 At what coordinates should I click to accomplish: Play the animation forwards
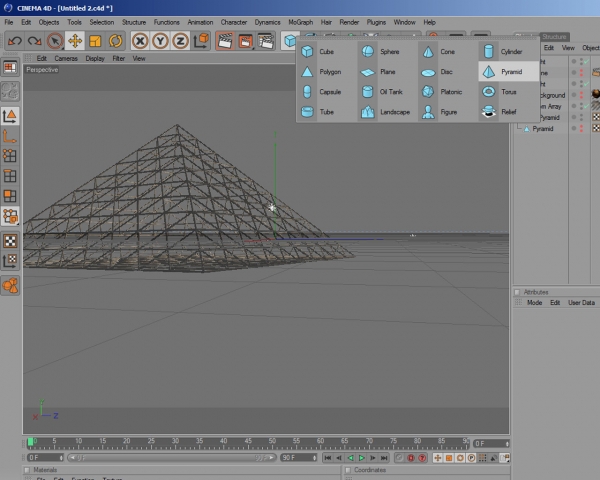(361, 458)
